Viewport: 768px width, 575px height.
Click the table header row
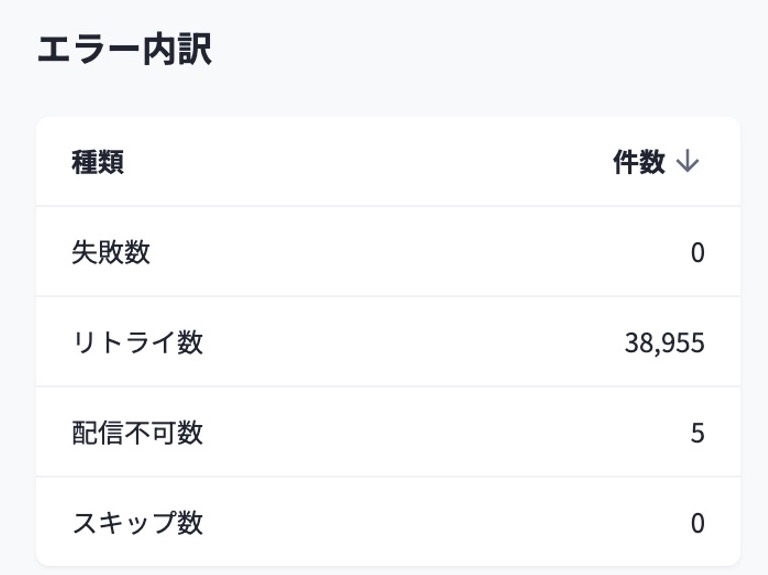point(388,163)
